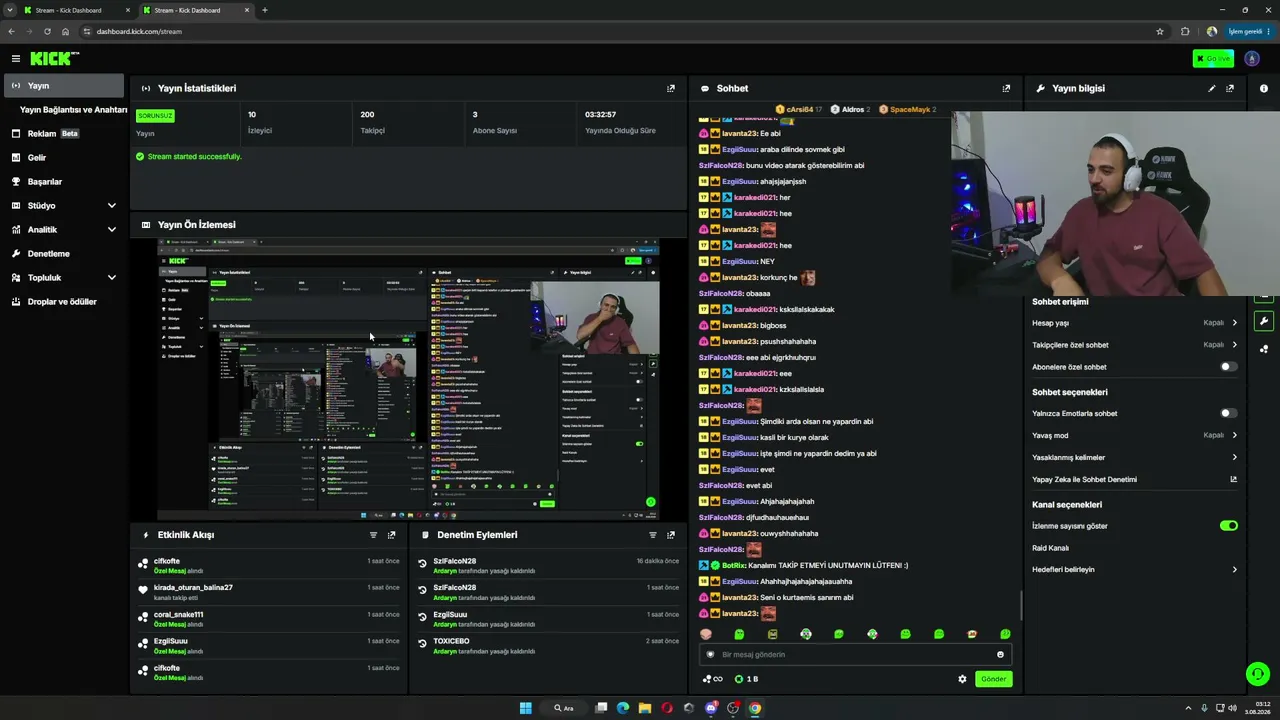This screenshot has width=1280, height=720.
Task: Open user avatar menu top right
Action: 1252,59
